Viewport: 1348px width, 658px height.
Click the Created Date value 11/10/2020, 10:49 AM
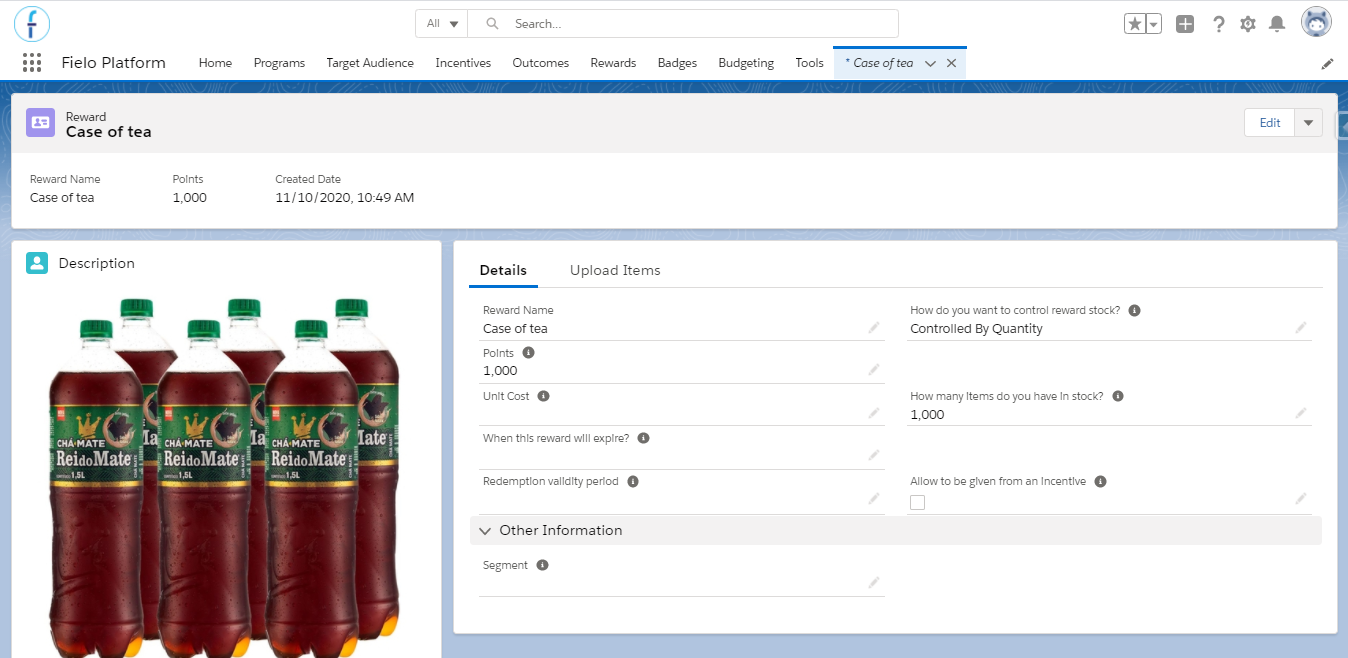point(344,197)
